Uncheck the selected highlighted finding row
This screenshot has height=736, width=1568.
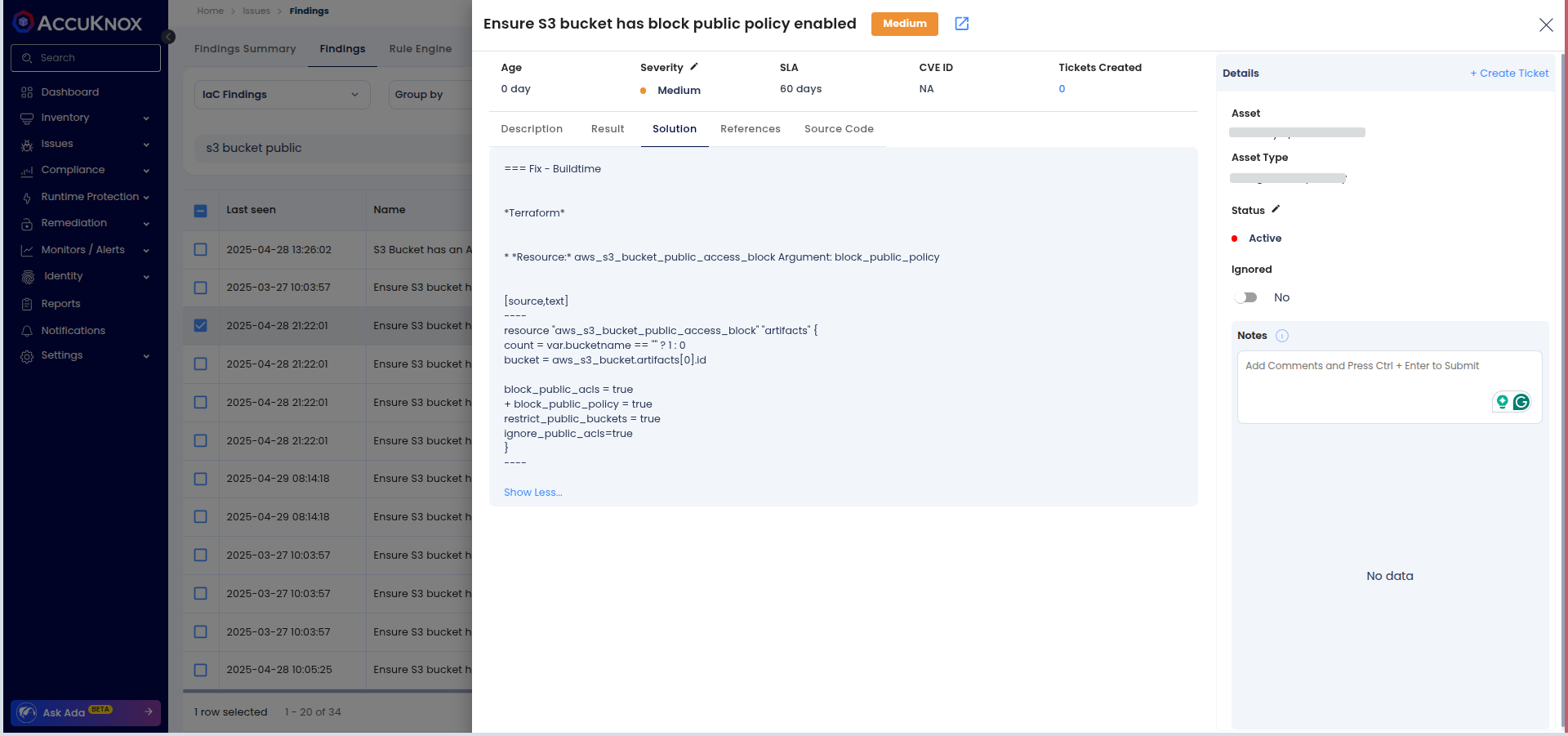(x=201, y=325)
